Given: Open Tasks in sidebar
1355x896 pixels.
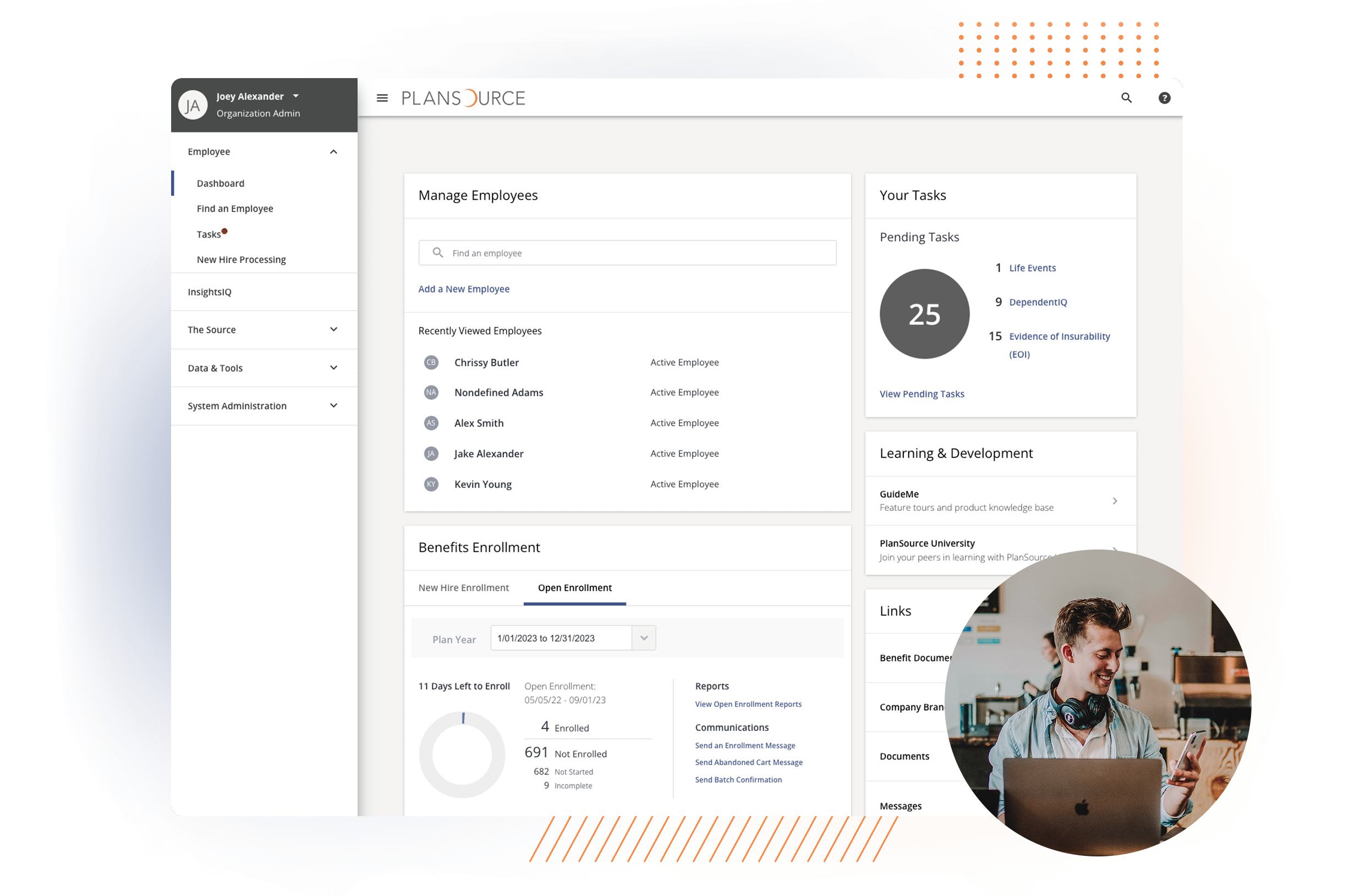Looking at the screenshot, I should coord(209,234).
